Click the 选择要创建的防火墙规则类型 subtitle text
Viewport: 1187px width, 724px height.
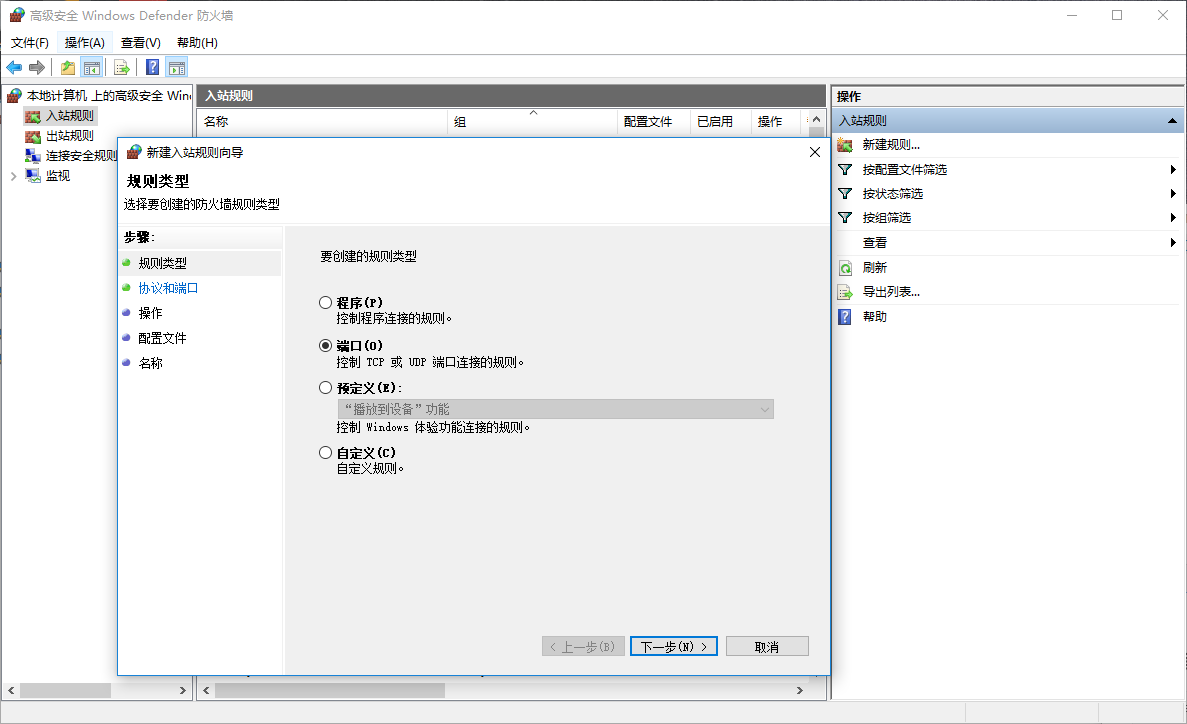pos(202,204)
